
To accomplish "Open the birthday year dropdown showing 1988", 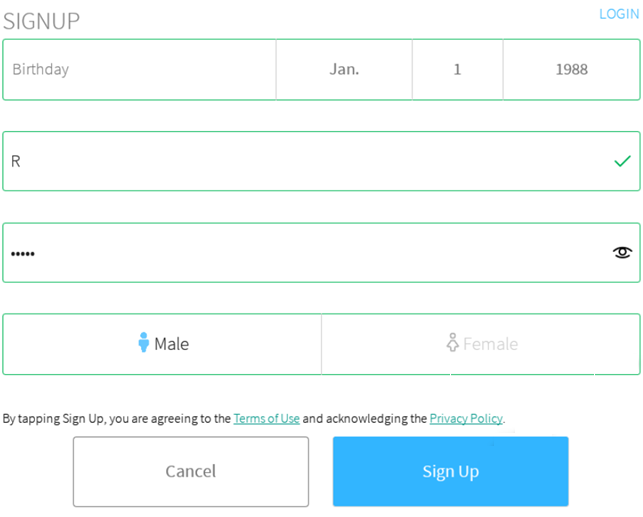I will (571, 70).
